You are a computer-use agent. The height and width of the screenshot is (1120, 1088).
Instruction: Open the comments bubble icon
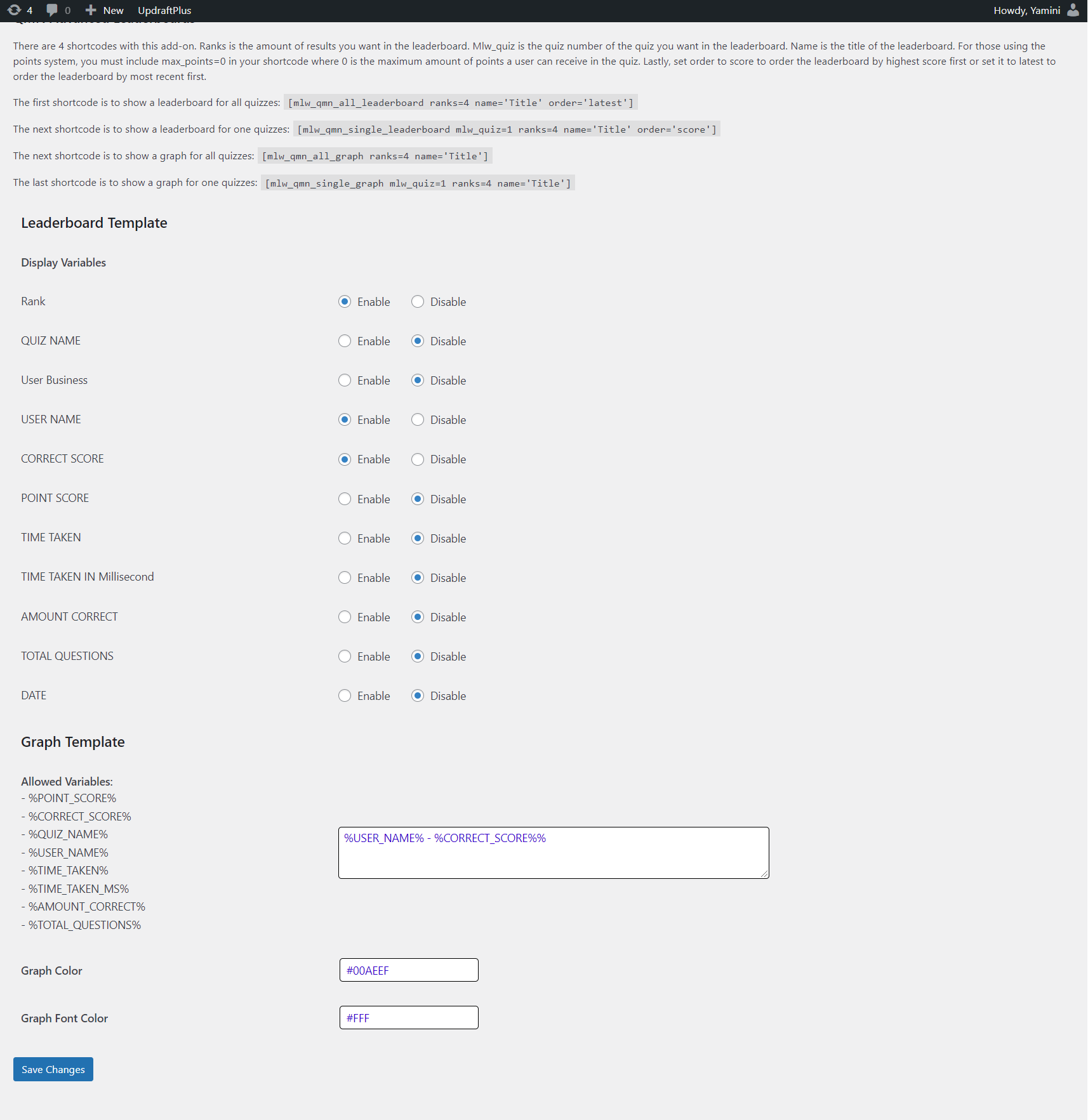click(x=52, y=10)
